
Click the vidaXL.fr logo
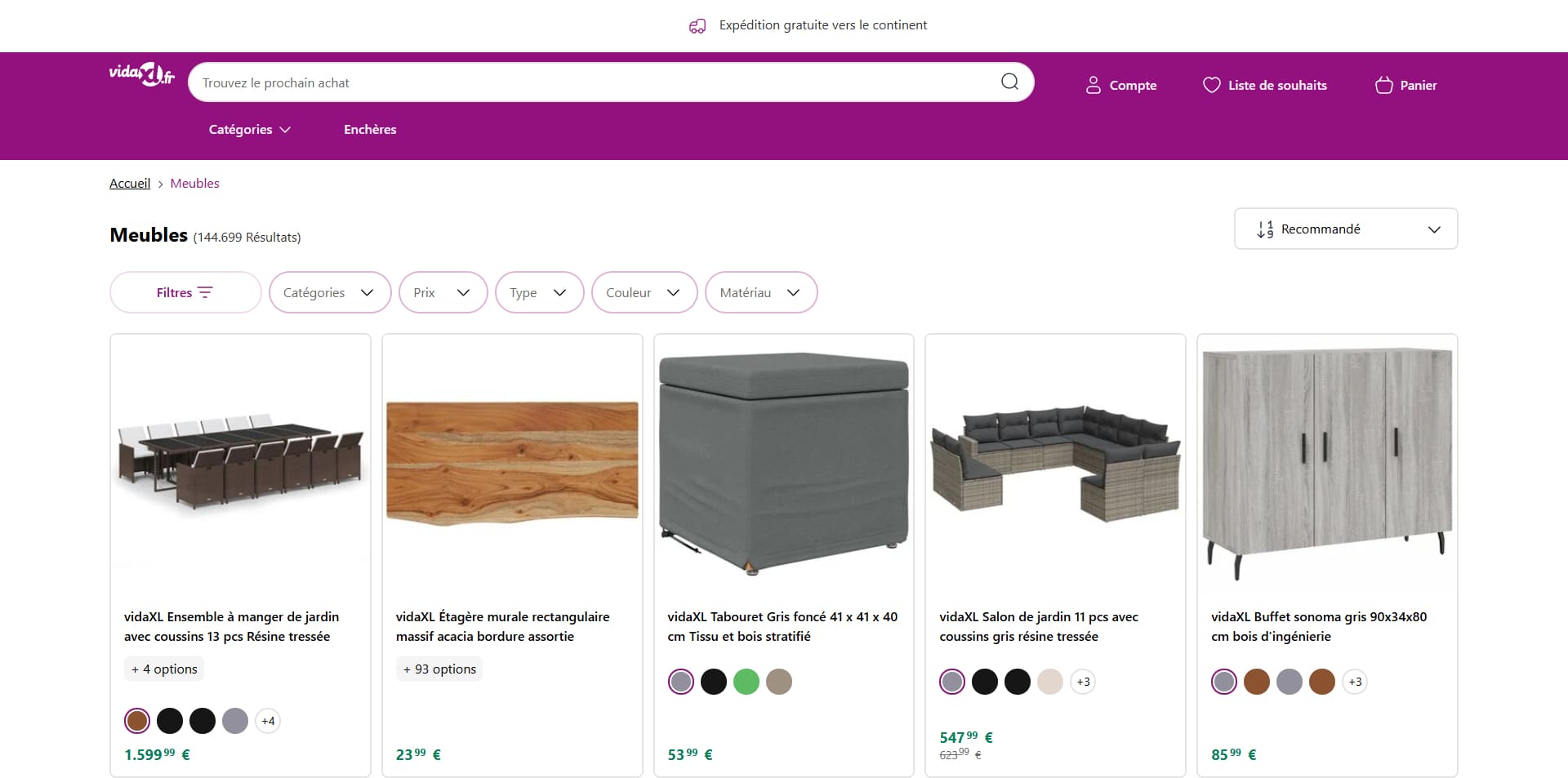[142, 74]
